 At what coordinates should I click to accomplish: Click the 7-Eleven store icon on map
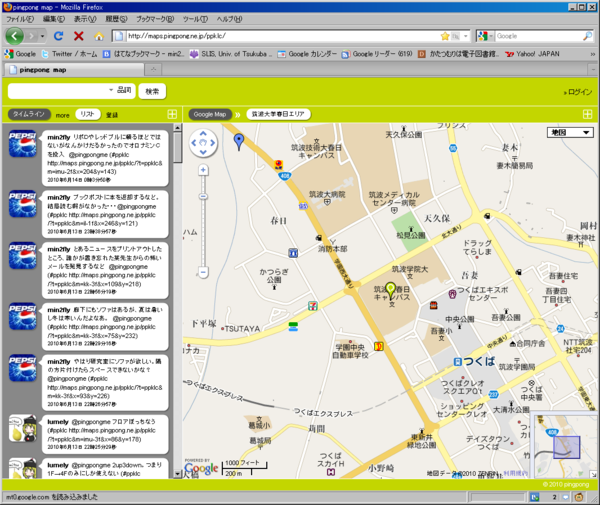pyautogui.click(x=313, y=306)
